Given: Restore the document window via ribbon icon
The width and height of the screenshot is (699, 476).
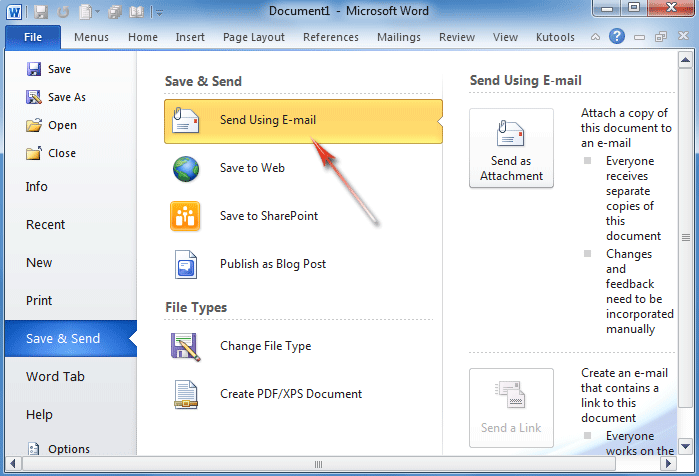Looking at the screenshot, I should click(661, 37).
